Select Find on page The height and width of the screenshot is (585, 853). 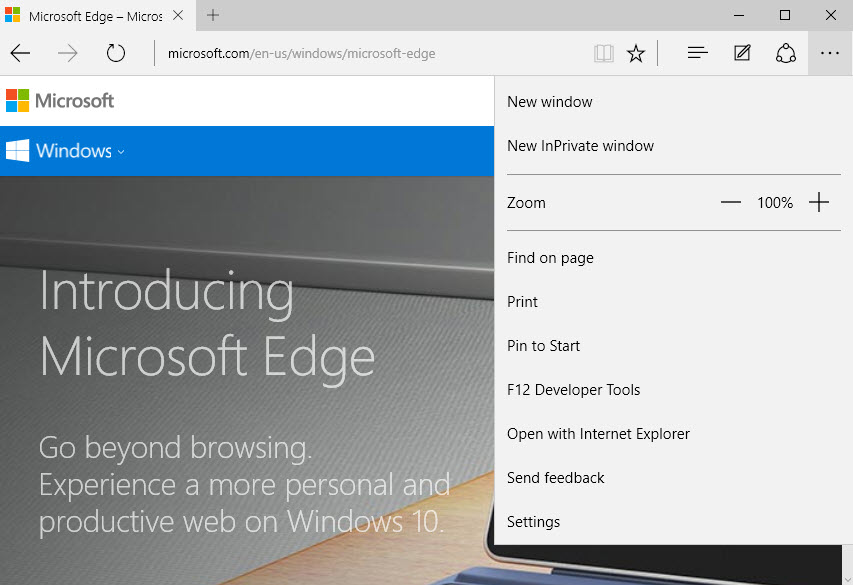click(x=673, y=258)
